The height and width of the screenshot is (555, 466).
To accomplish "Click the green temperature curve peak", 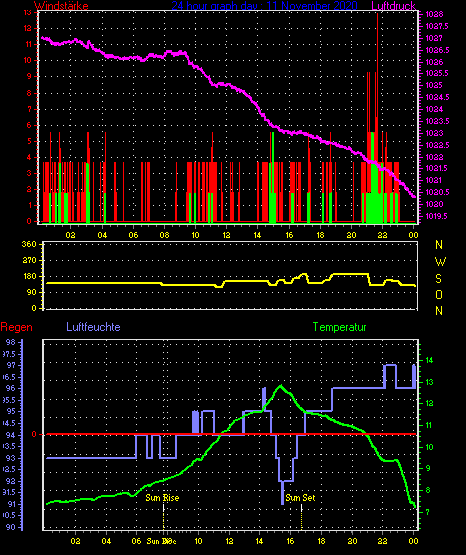I will pos(281,385).
